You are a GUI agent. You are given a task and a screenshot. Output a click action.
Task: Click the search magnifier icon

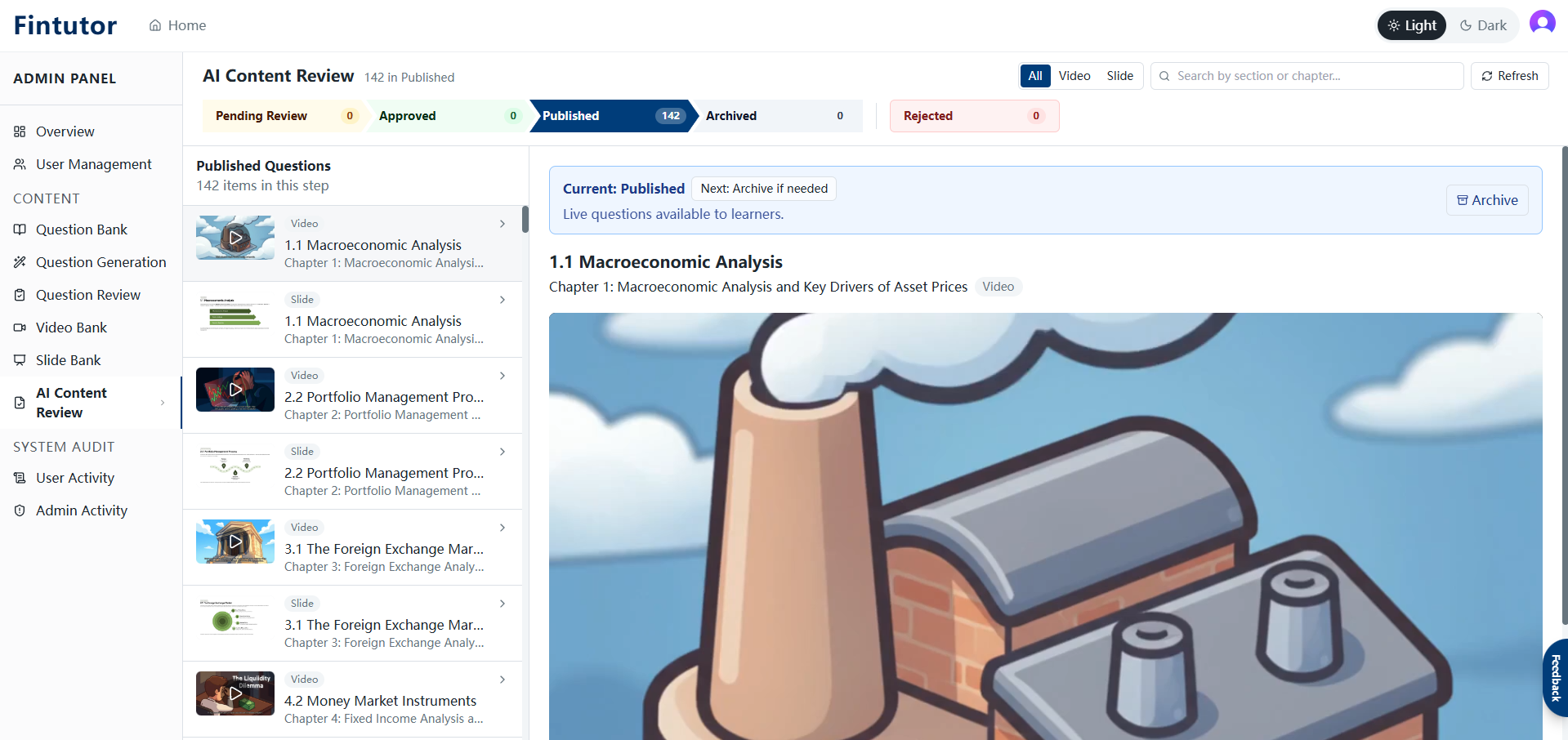(x=1165, y=76)
